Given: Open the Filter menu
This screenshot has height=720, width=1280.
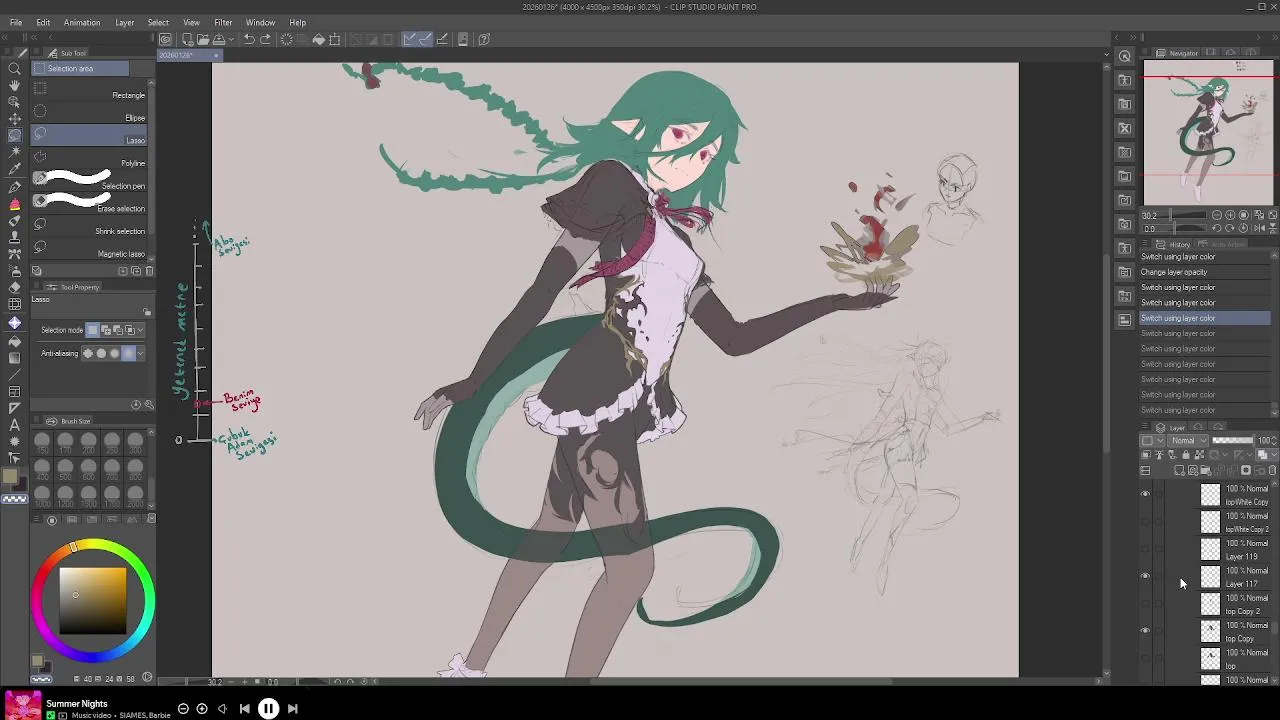Looking at the screenshot, I should (x=223, y=22).
